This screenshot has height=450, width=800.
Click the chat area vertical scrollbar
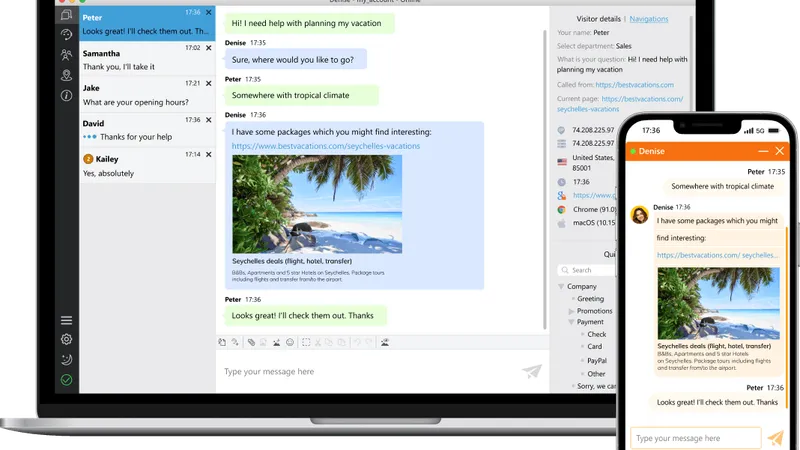545,179
